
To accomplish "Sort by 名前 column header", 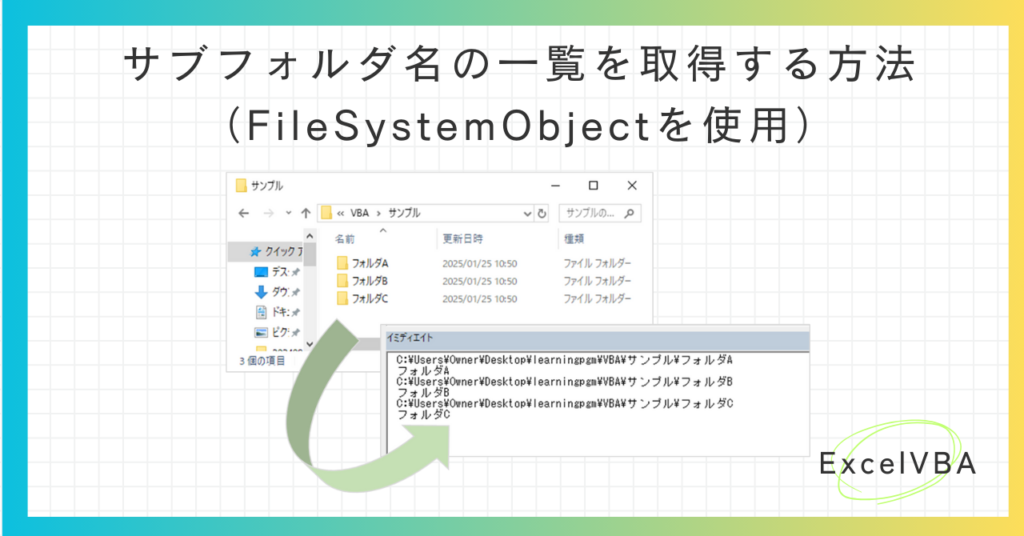I will pos(345,239).
